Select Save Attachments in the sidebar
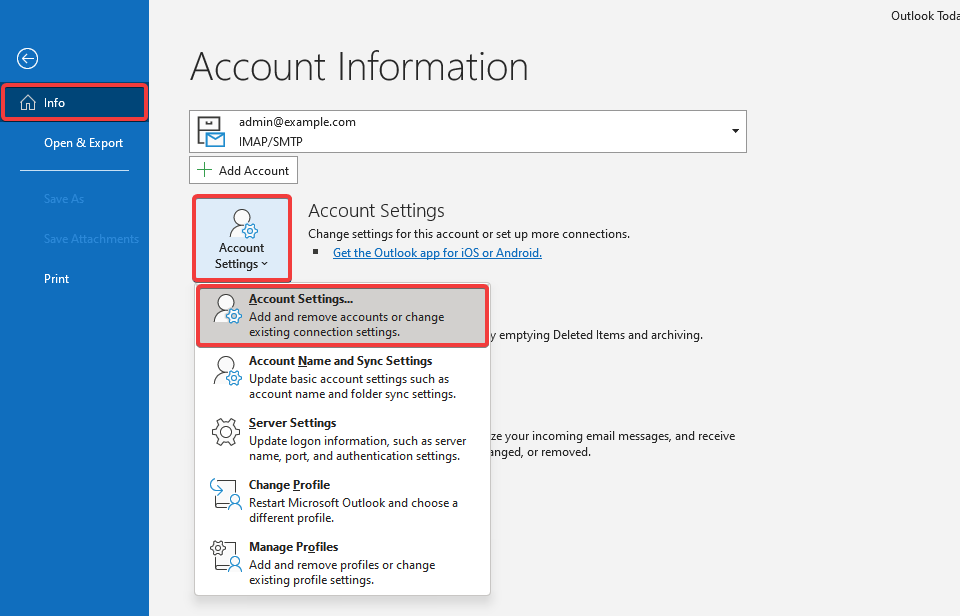Viewport: 960px width, 616px height. click(x=91, y=239)
